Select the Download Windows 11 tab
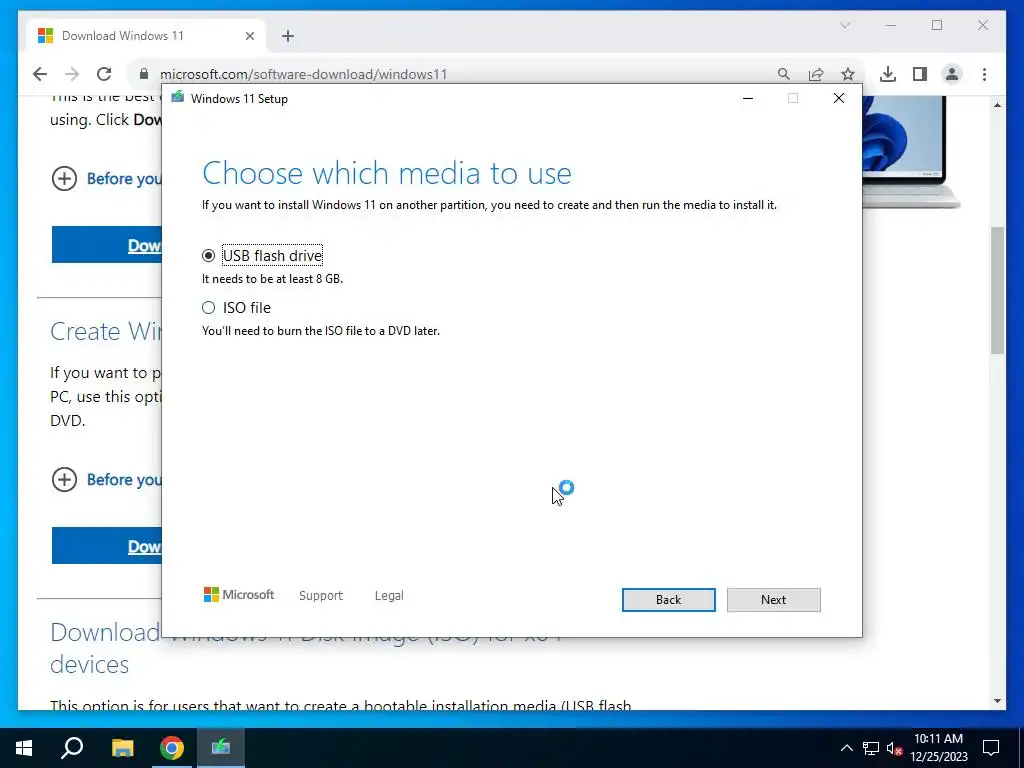The height and width of the screenshot is (768, 1024). point(147,35)
